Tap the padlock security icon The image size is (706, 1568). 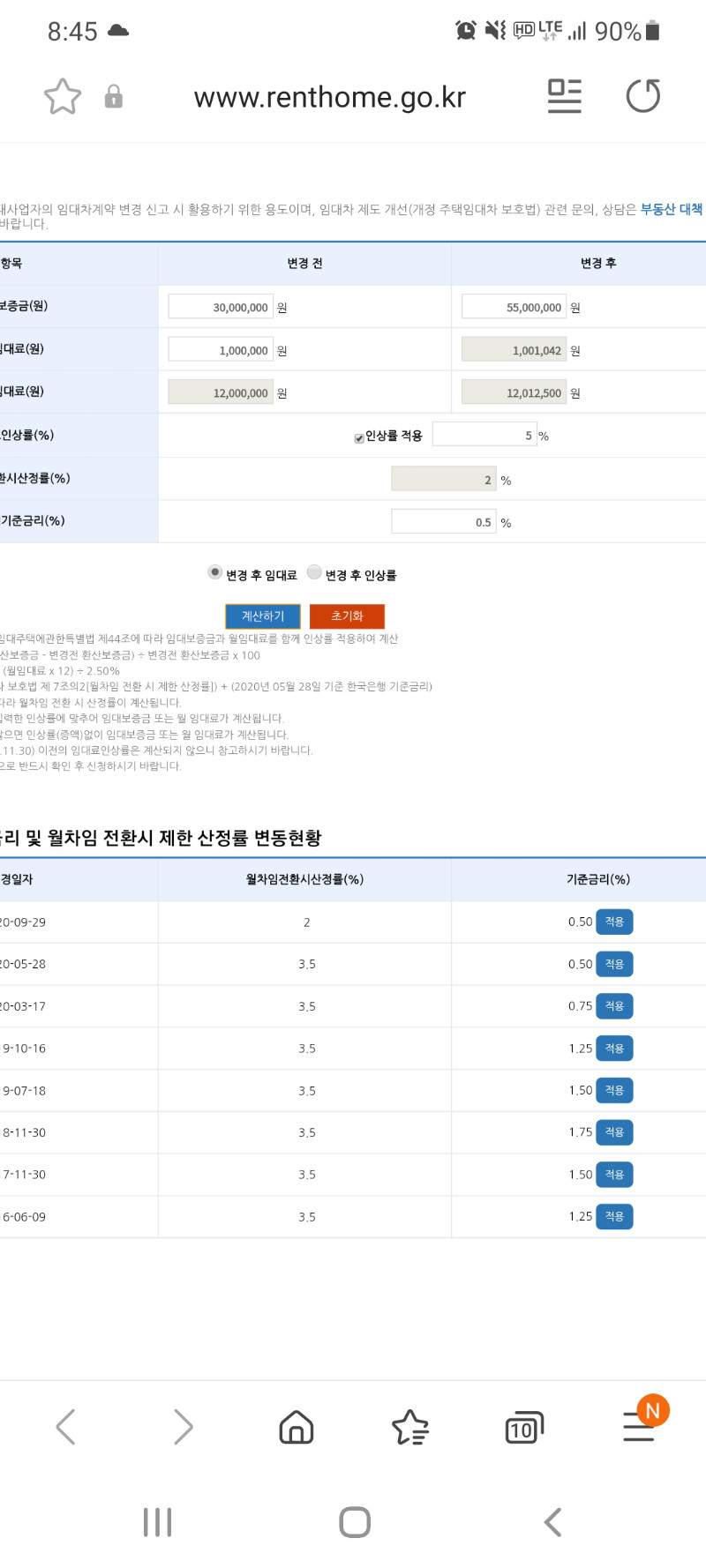coord(114,96)
